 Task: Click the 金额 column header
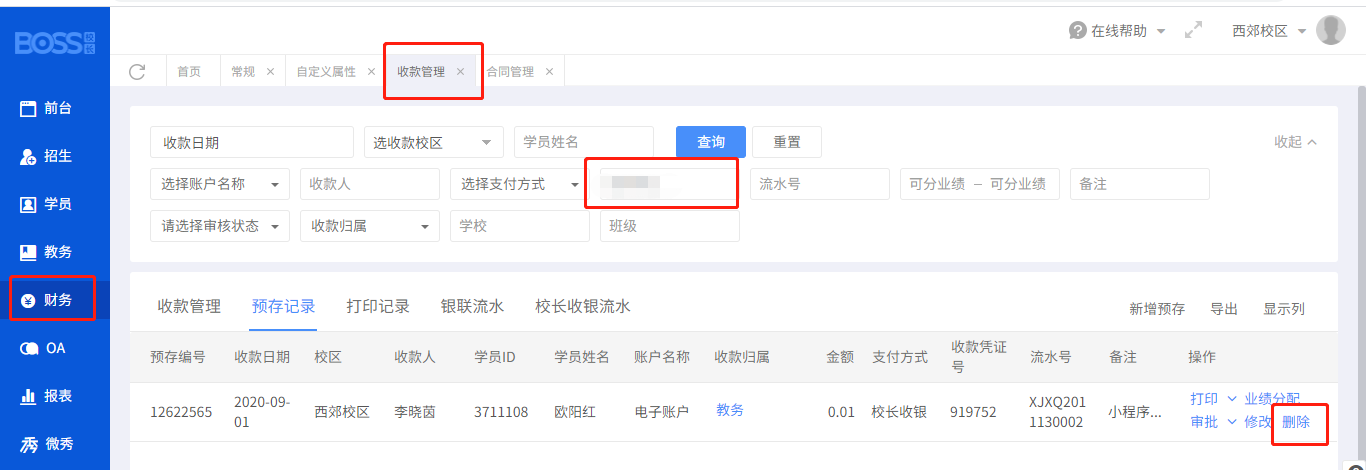840,357
